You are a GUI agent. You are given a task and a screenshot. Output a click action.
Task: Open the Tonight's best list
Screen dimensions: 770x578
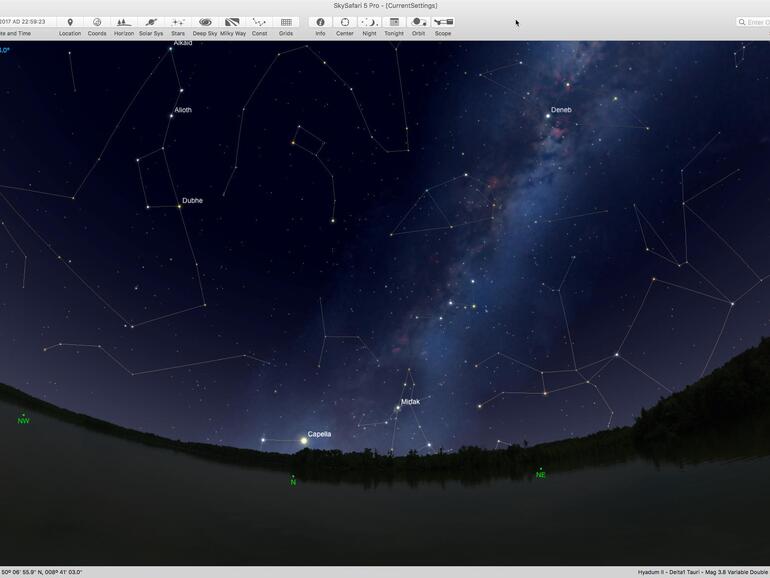(x=394, y=22)
